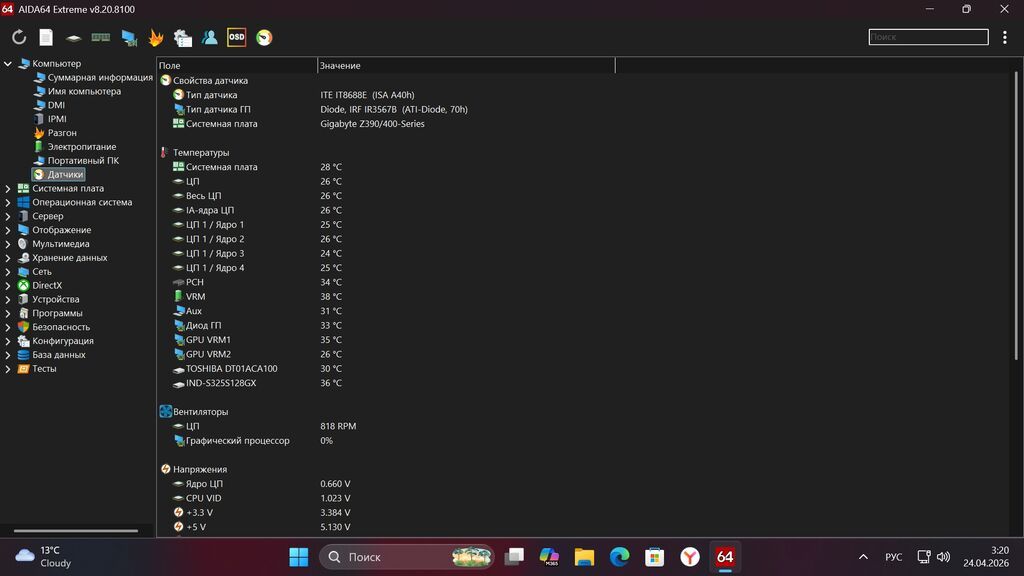Screen dimensions: 1024x576
Task: Open the Windows Start menu
Action: [298, 557]
